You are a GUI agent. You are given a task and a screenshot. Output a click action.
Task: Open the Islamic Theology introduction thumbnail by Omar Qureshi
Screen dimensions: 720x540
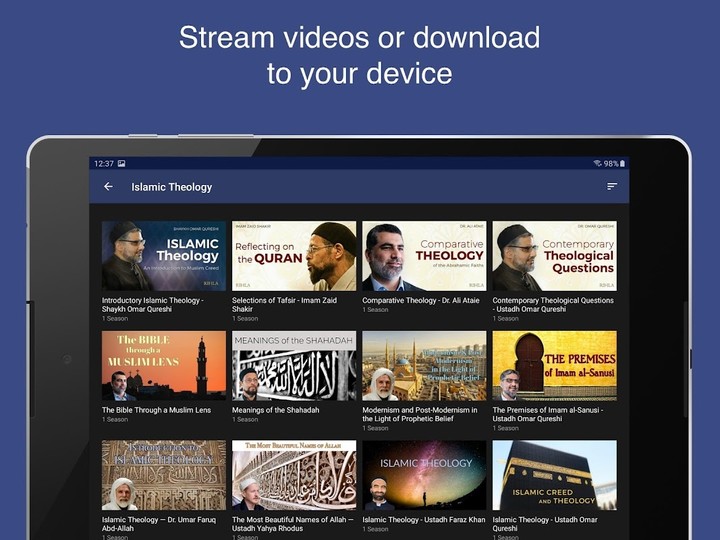point(164,256)
